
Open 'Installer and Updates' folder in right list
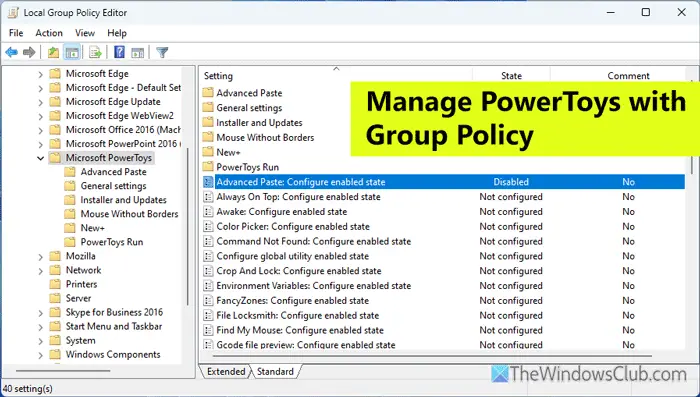[x=259, y=123]
